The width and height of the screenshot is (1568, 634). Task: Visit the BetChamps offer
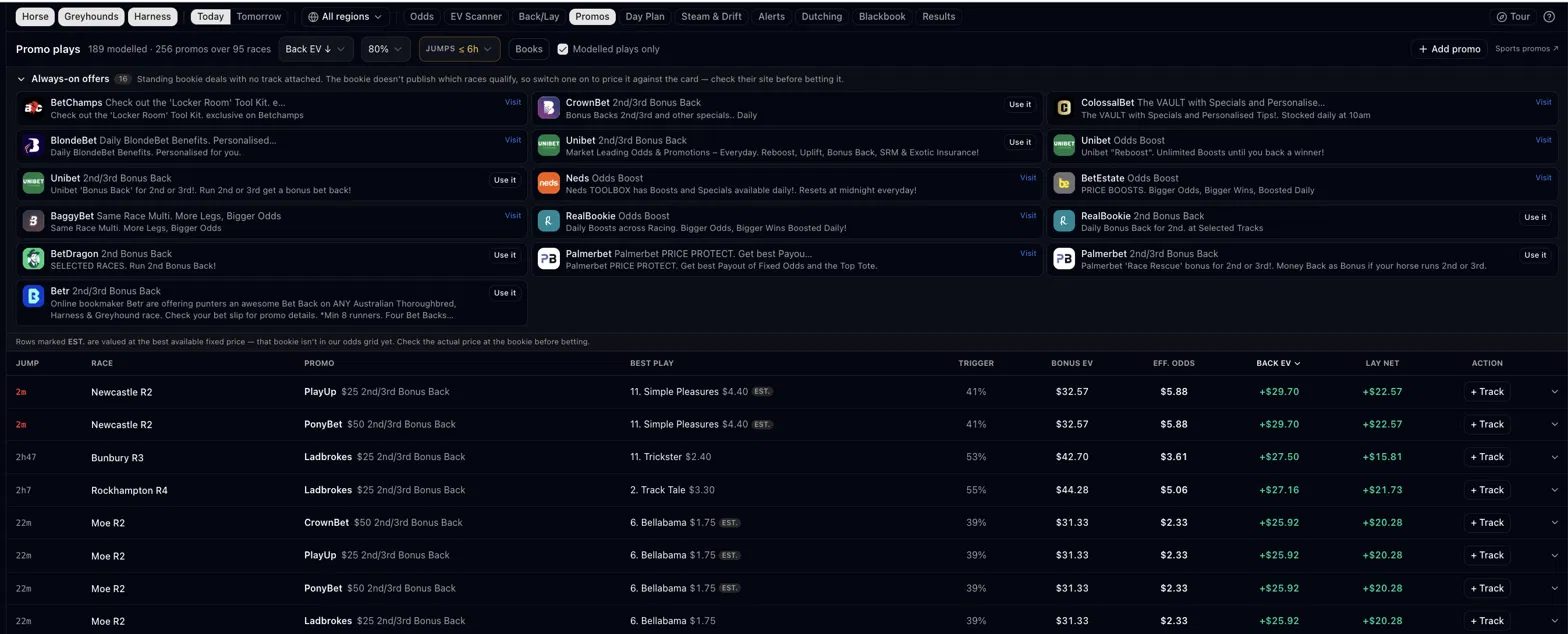point(513,102)
